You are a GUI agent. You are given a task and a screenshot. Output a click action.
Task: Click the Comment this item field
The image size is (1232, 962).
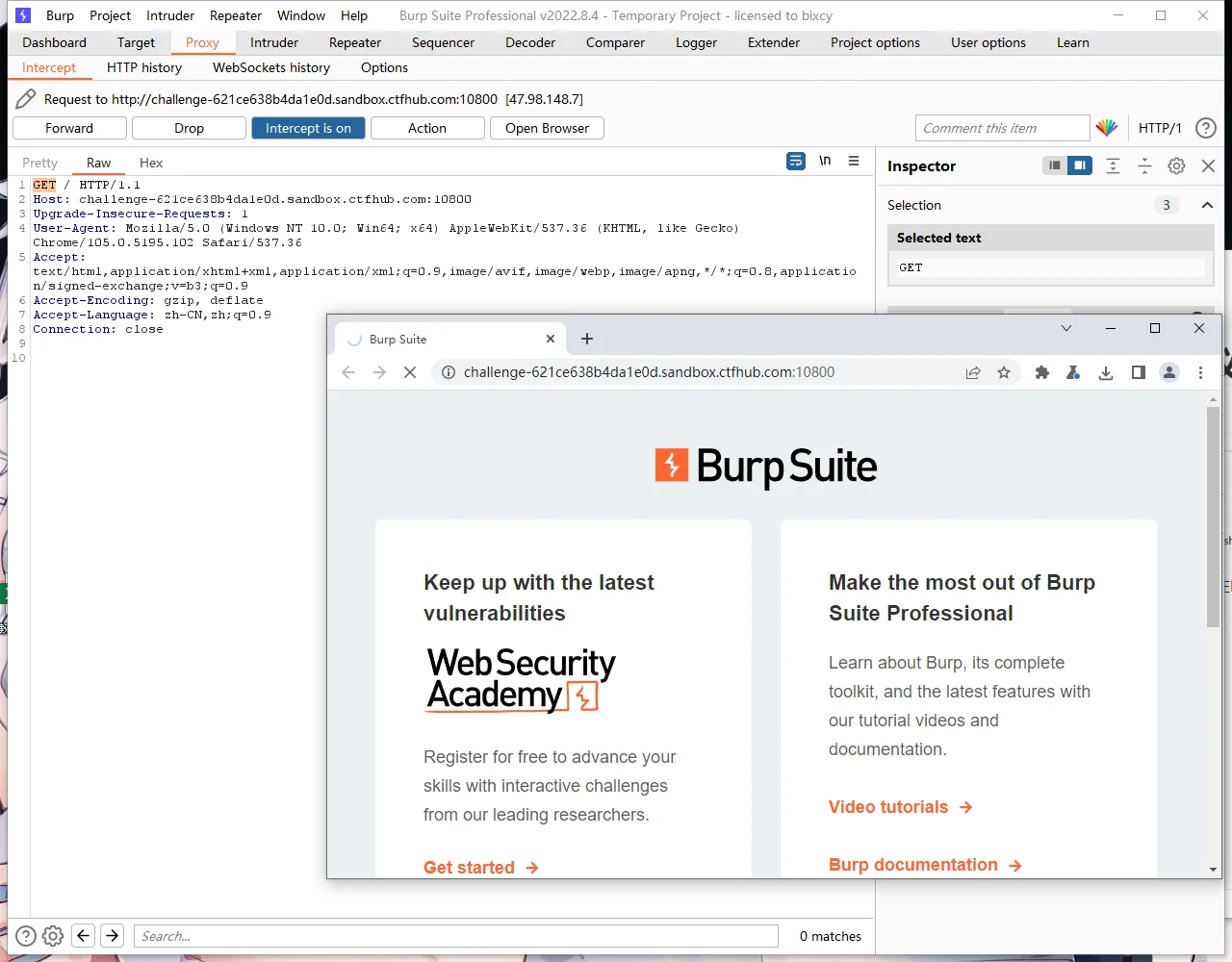coord(1001,128)
